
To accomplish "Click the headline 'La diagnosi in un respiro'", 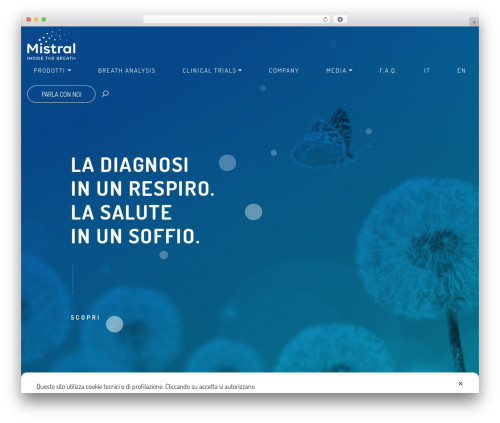I will pos(143,177).
